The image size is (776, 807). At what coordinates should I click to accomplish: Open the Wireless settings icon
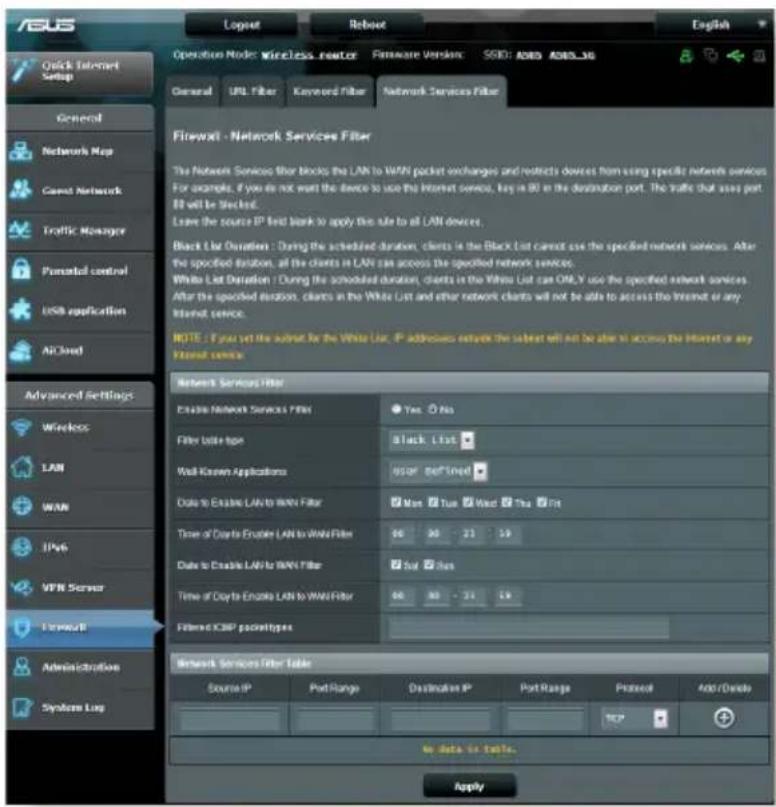(x=21, y=427)
